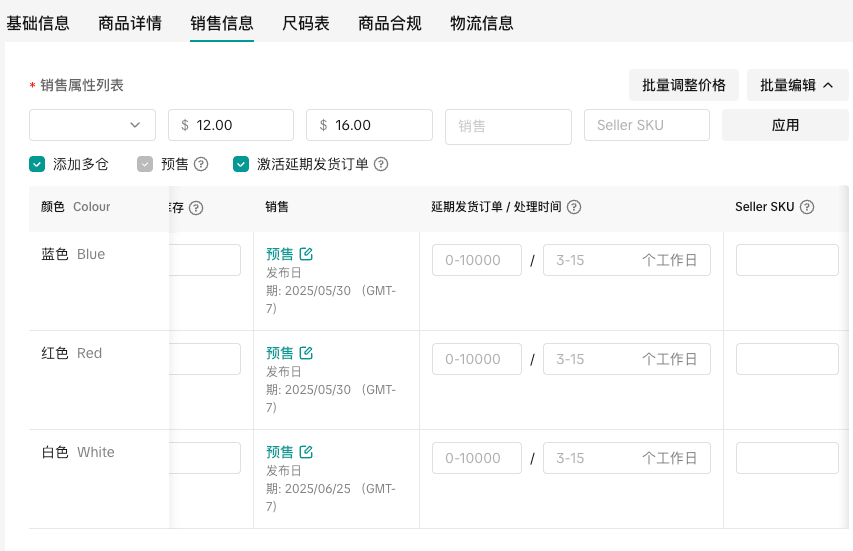Focus the batch Seller SKU input field

(646, 125)
